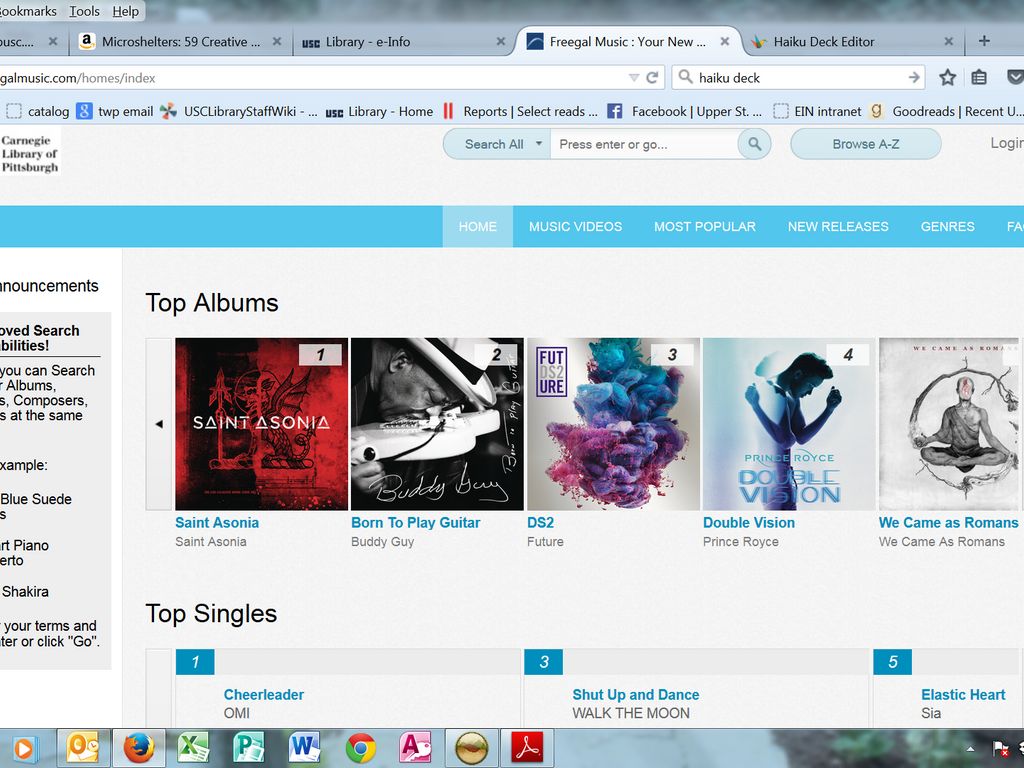1024x768 pixels.
Task: Click the go arrow in Firefox search box
Action: tap(913, 77)
